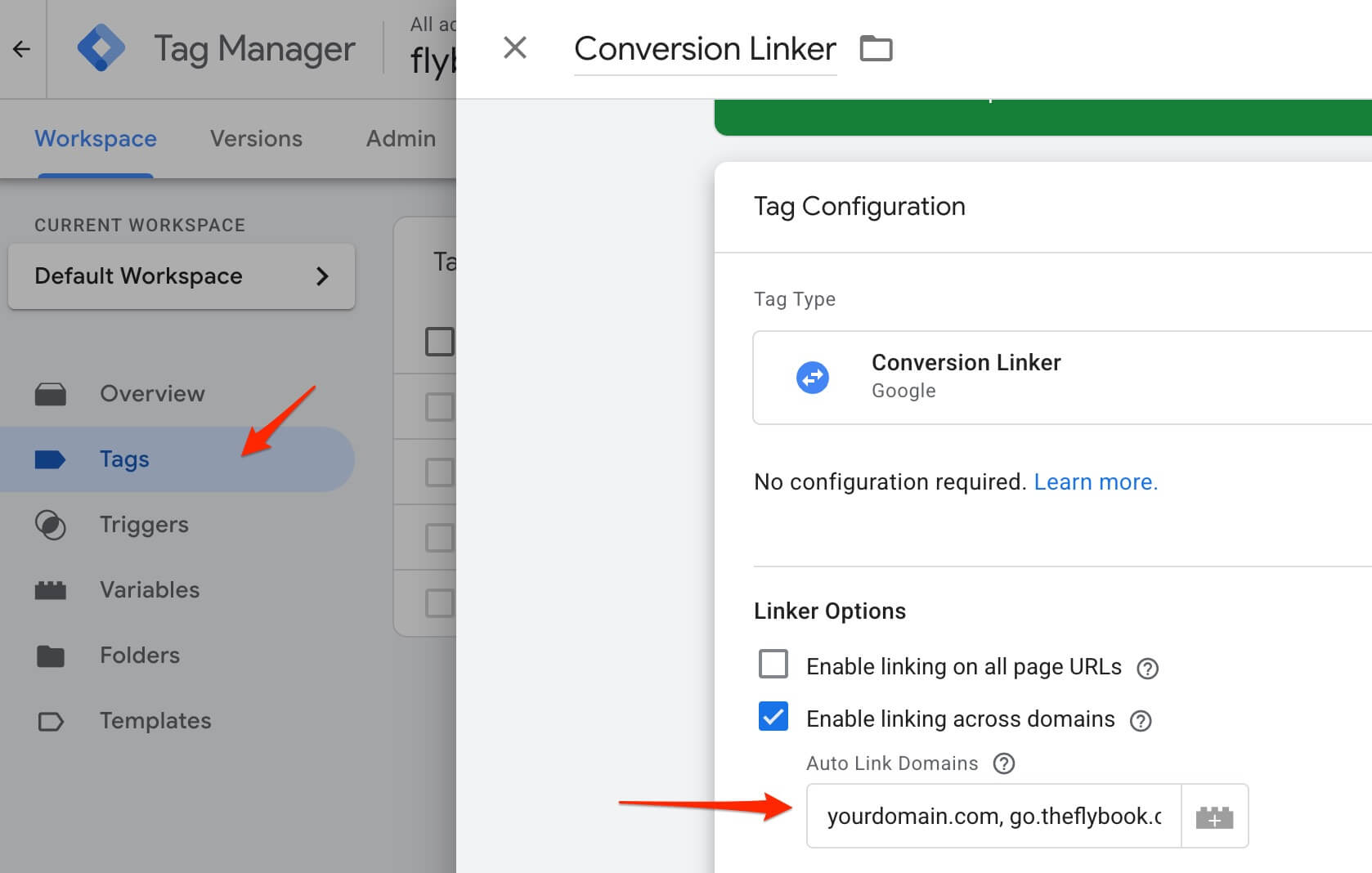Edit the Conversion Linker tag name

704,49
